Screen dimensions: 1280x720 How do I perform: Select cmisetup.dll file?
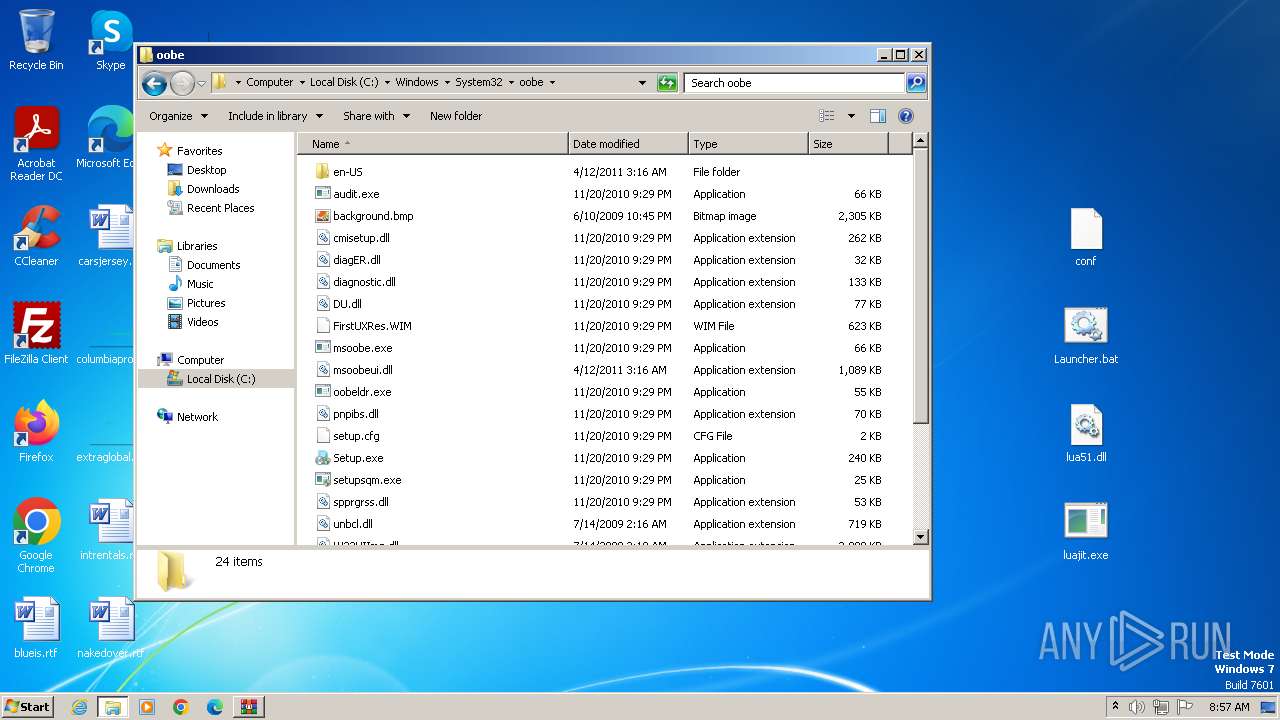(361, 238)
